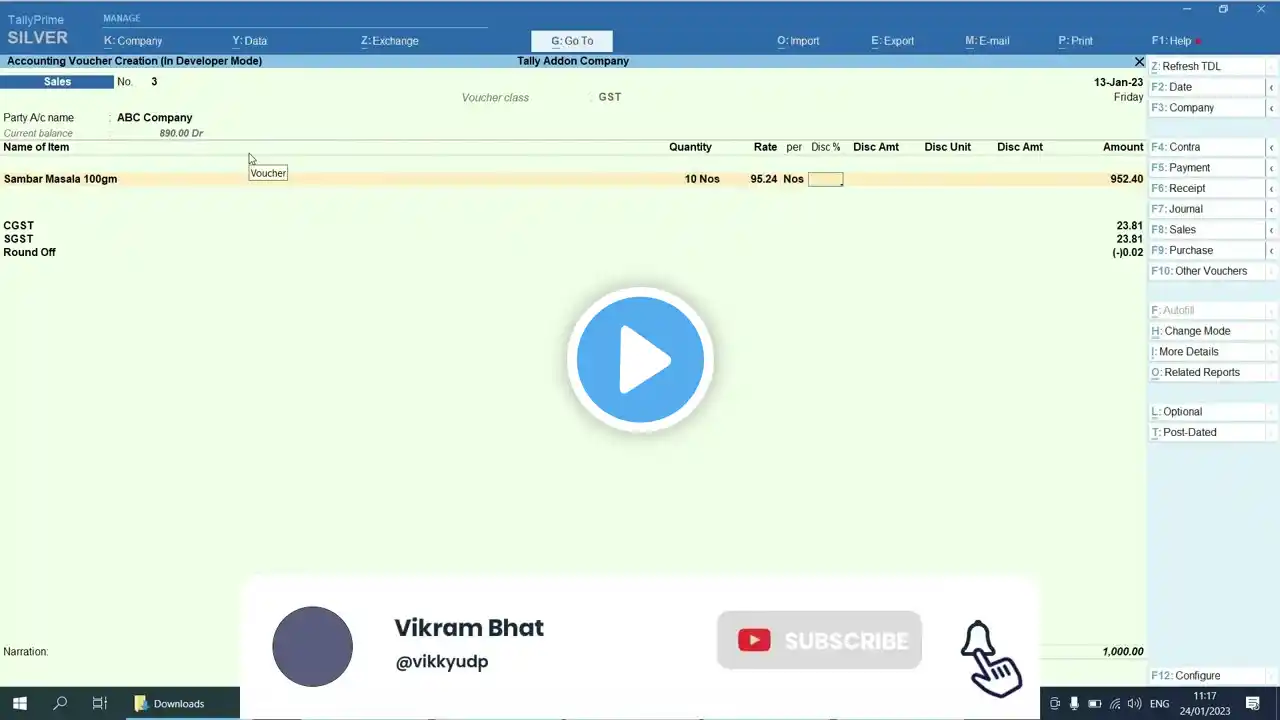
Task: Open the G: Go To menu
Action: [572, 41]
